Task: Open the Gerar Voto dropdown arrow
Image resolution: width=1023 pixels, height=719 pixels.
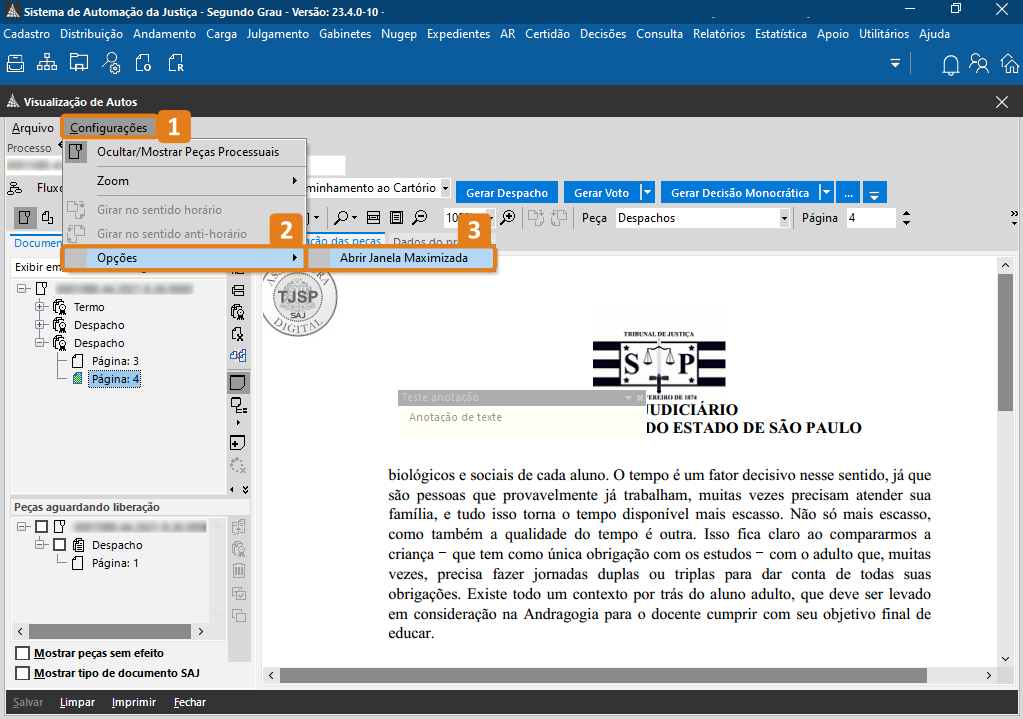Action: [x=647, y=192]
